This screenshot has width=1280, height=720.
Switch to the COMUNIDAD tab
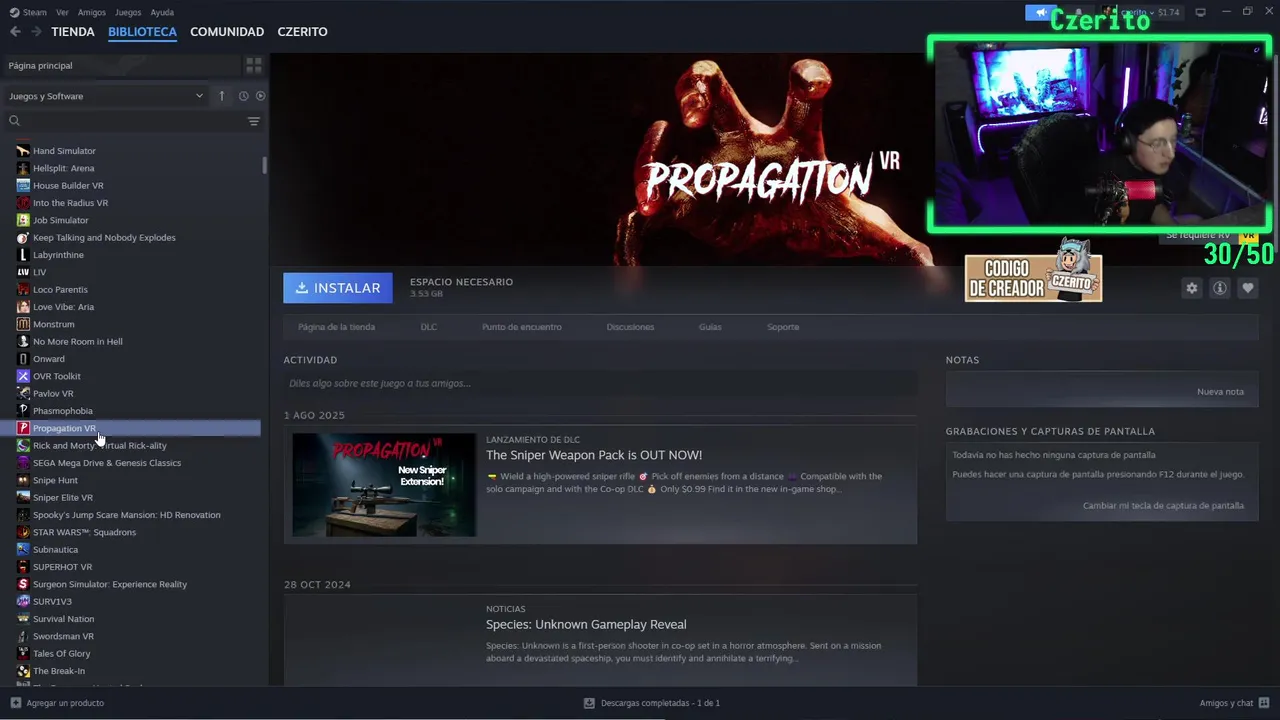point(227,32)
